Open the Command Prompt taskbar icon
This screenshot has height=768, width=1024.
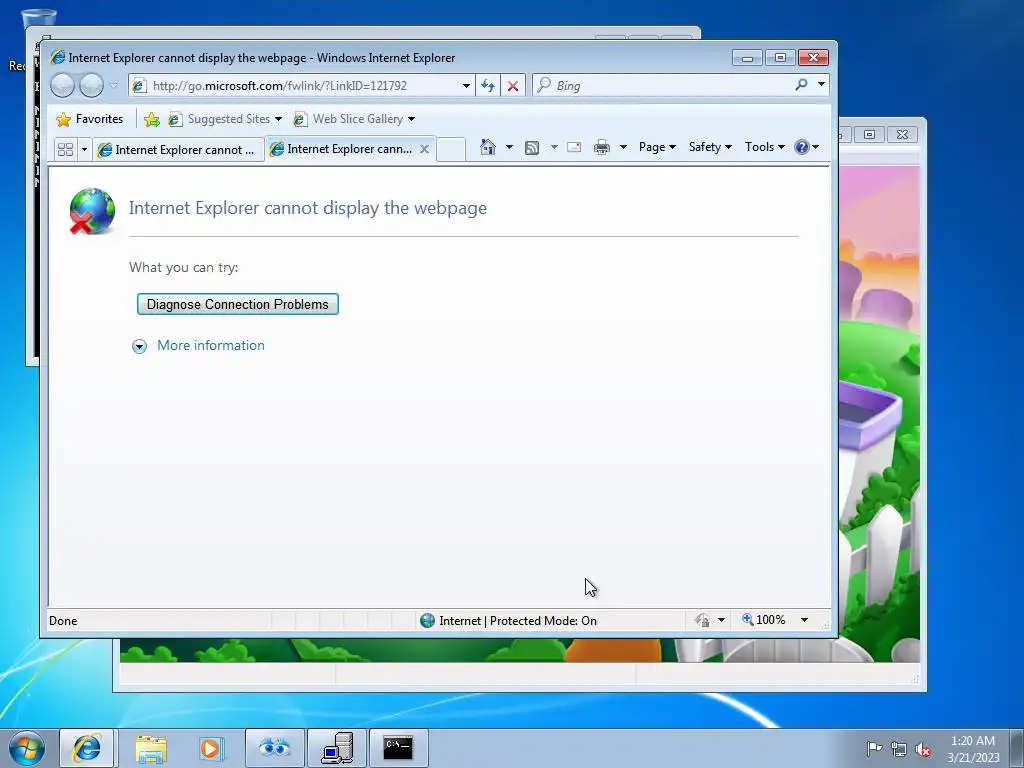pyautogui.click(x=398, y=748)
